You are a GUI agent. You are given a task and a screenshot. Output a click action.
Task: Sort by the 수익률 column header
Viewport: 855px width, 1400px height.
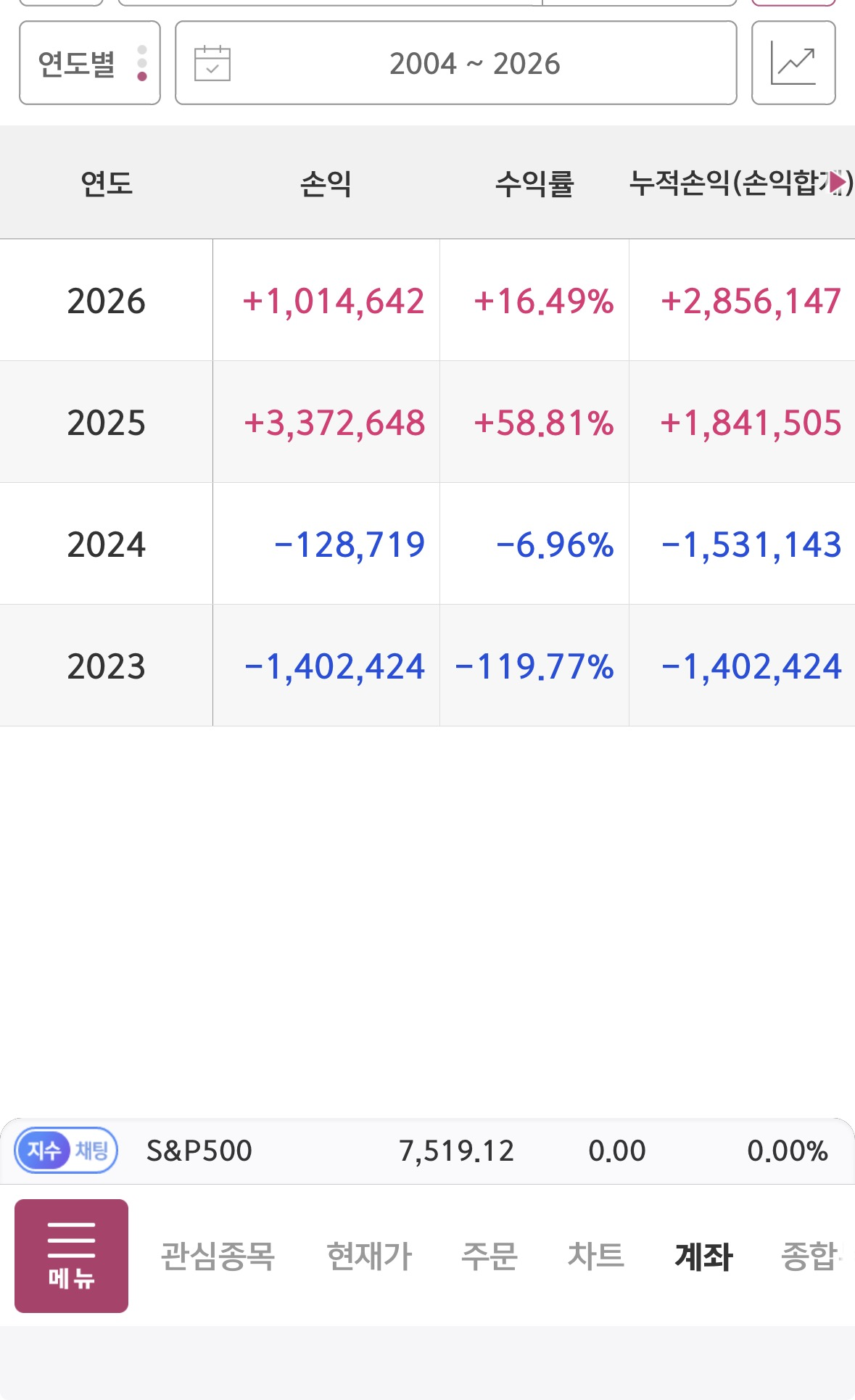point(534,183)
